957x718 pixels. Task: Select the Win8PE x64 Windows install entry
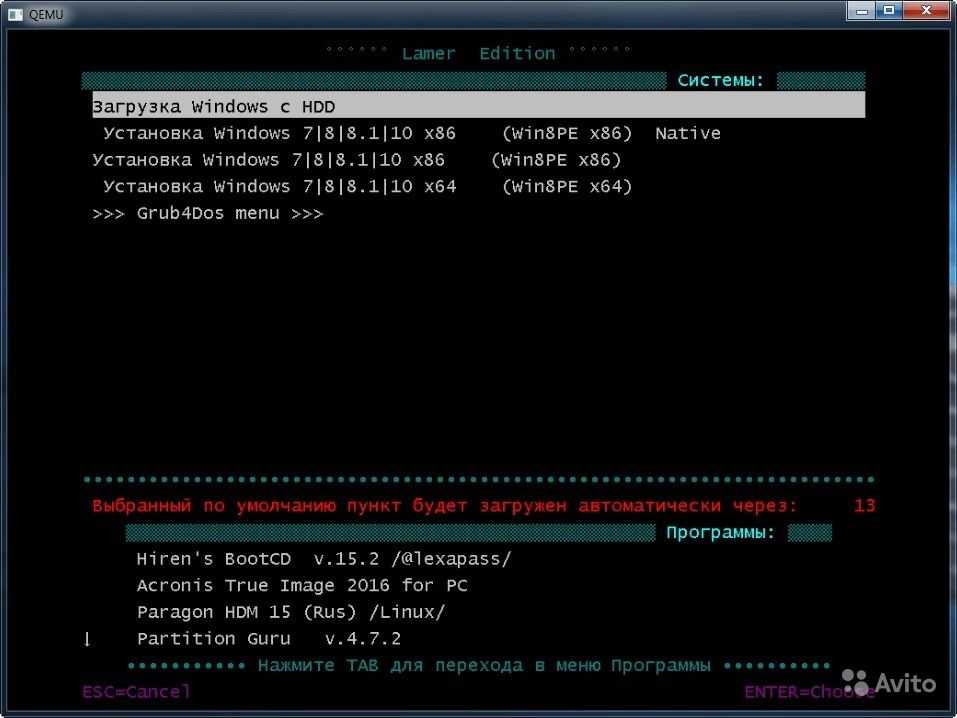[367, 186]
